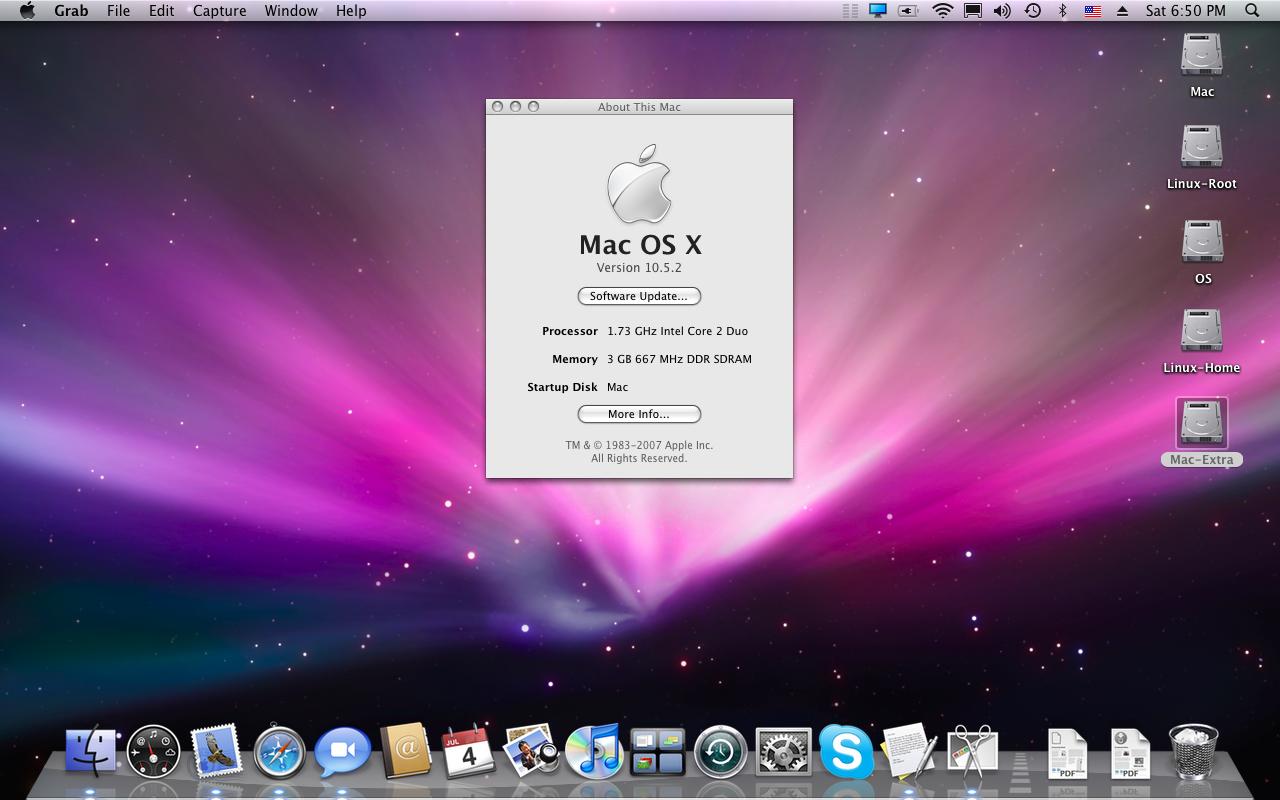Launch Dashboard from the Dock
Image resolution: width=1280 pixels, height=800 pixels.
tap(154, 752)
